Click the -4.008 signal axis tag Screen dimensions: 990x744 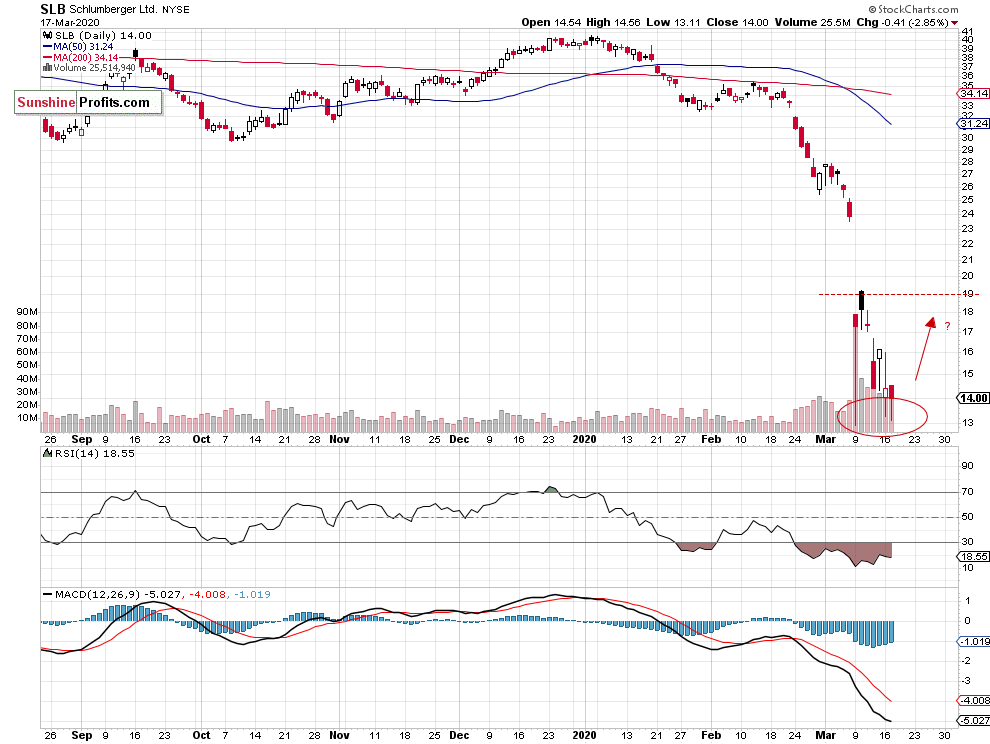click(973, 700)
